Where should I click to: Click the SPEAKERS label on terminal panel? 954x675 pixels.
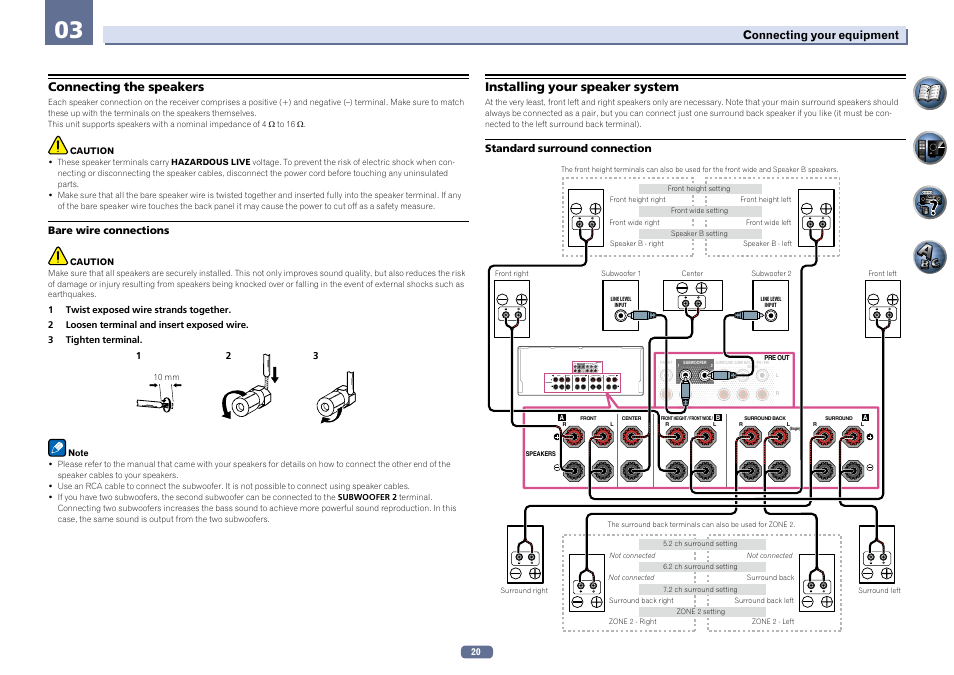540,453
